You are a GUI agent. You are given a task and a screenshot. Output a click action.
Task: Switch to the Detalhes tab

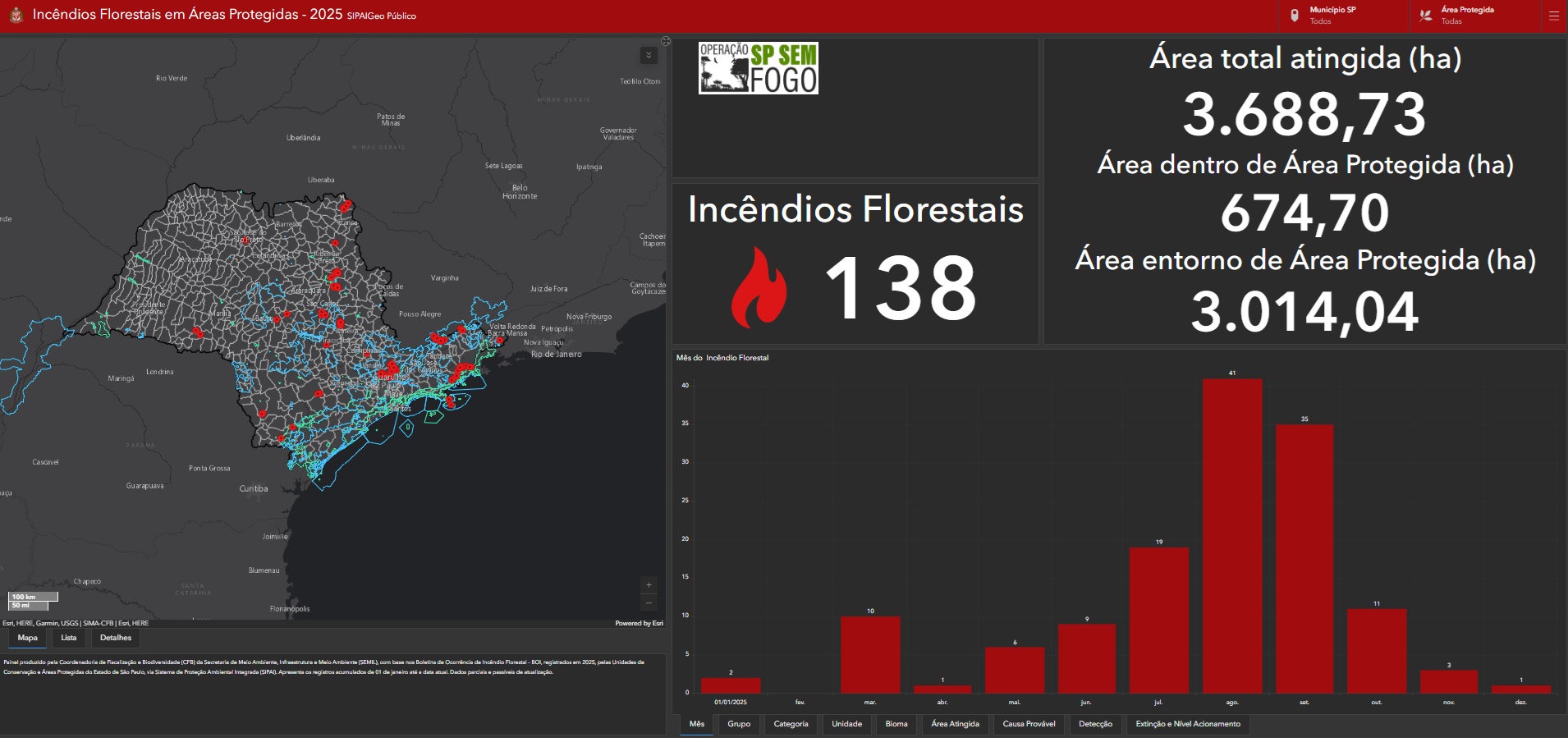pos(116,638)
